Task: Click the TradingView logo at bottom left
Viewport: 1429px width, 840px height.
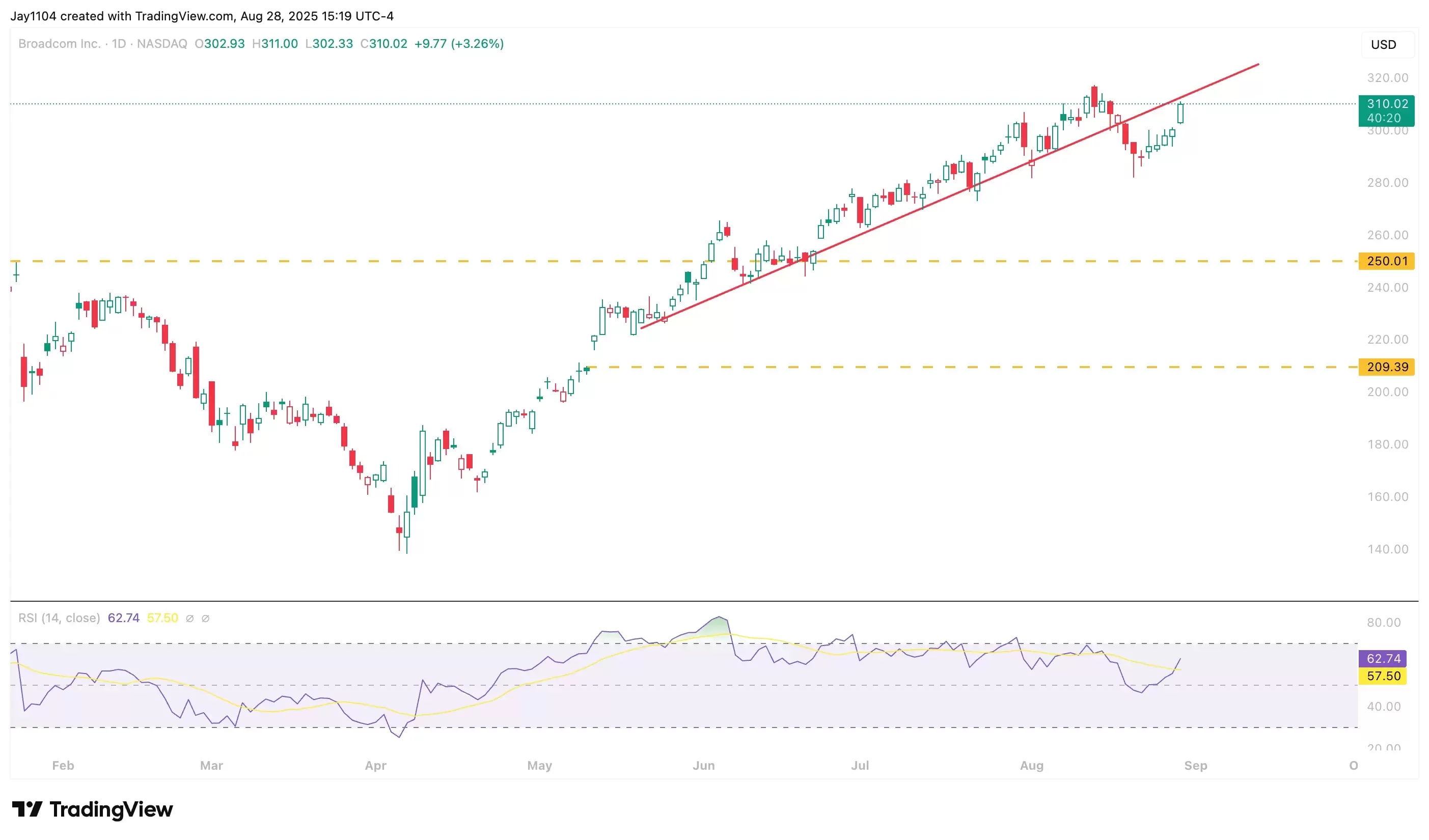Action: click(x=92, y=809)
